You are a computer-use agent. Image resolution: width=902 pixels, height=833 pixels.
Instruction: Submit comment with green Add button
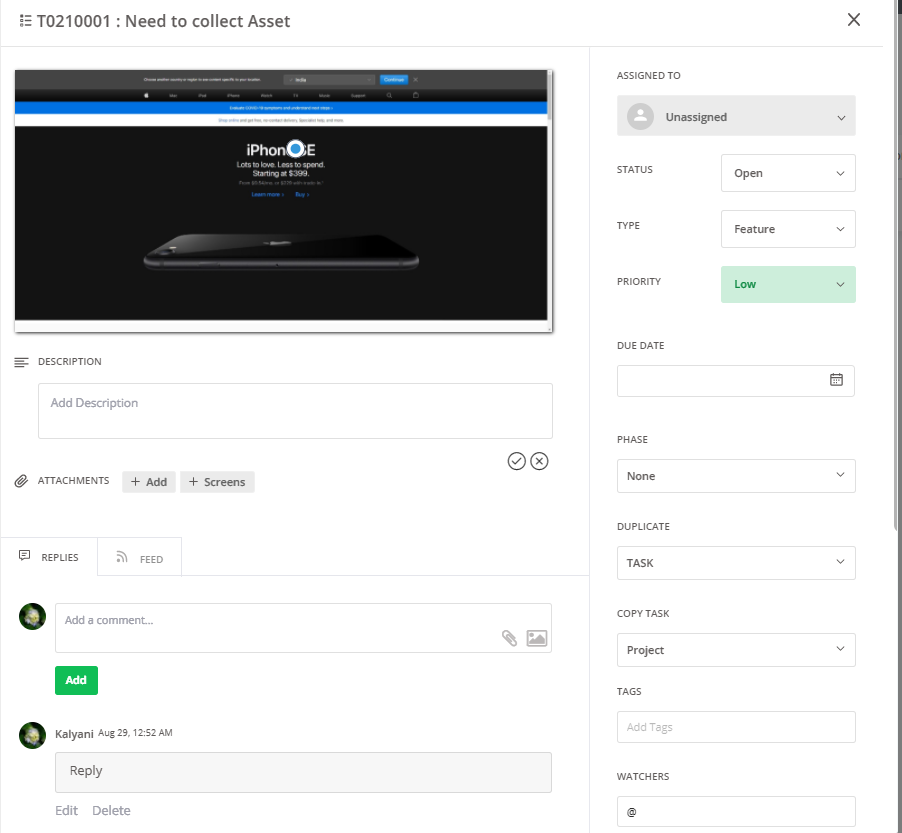[76, 680]
